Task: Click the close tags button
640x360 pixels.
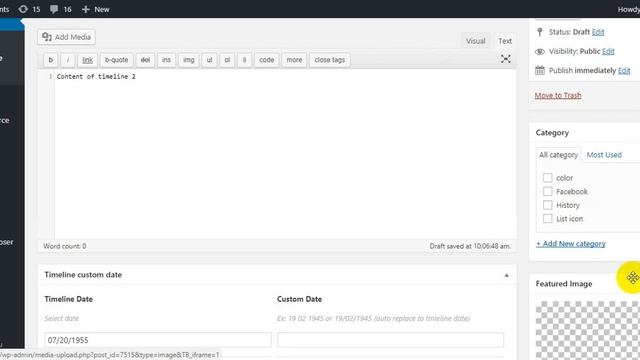Action: point(330,60)
